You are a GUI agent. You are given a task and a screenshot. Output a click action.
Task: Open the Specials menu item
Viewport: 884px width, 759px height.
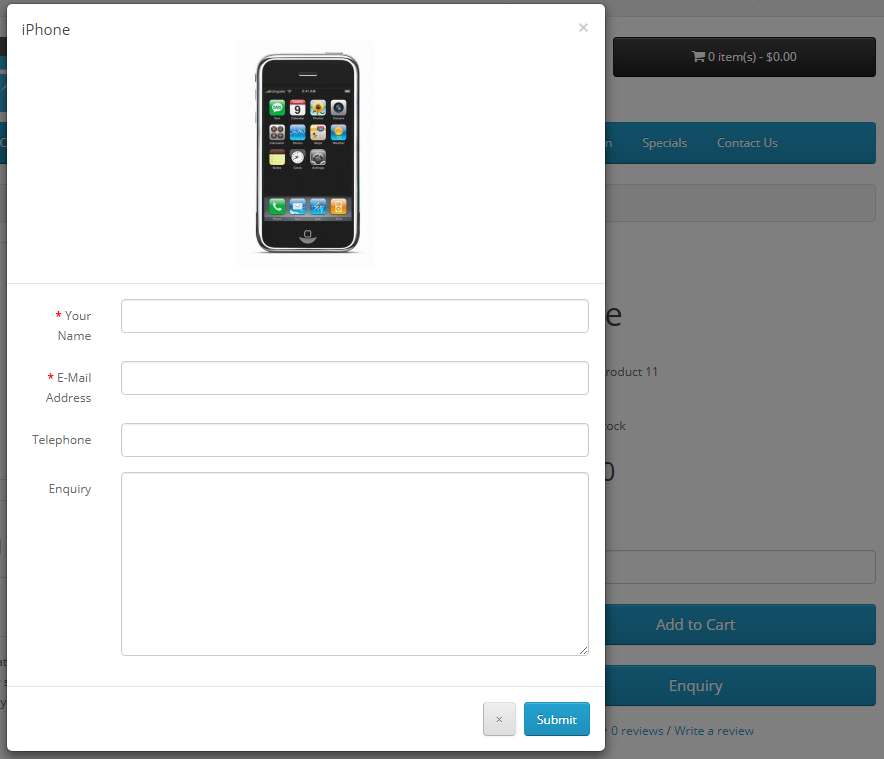pos(664,143)
